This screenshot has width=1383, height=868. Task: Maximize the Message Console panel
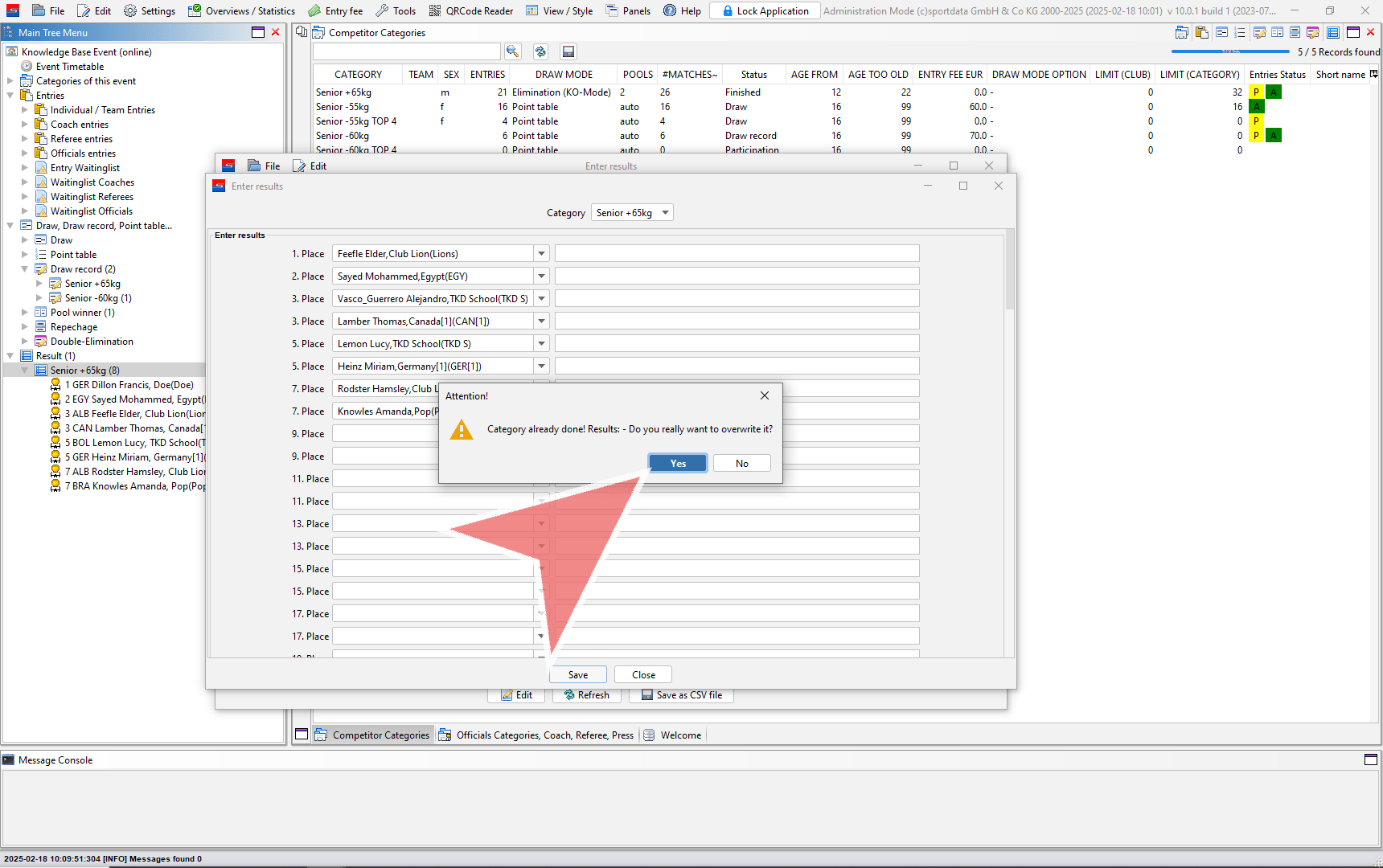click(1371, 759)
